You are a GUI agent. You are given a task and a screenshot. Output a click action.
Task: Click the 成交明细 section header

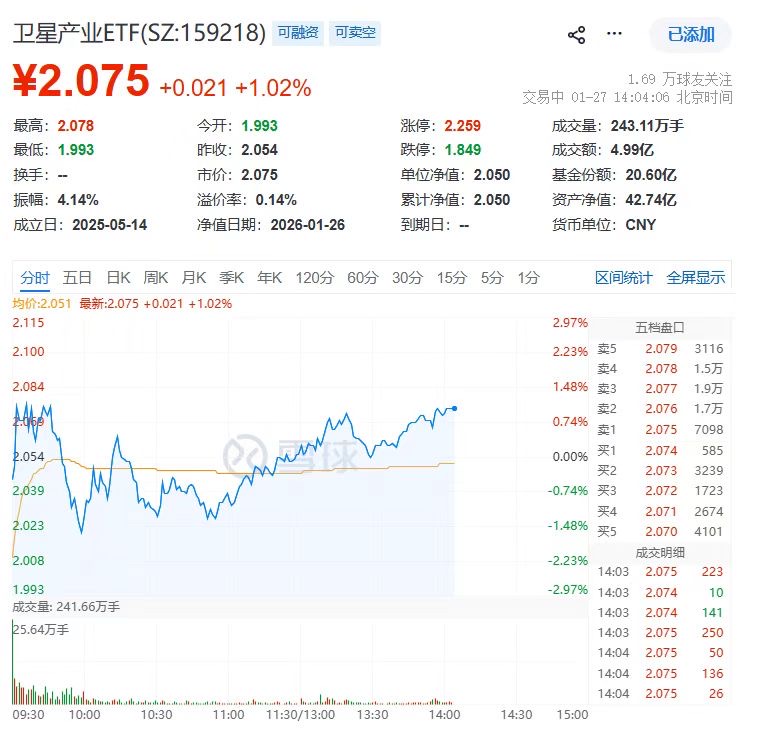tap(660, 553)
